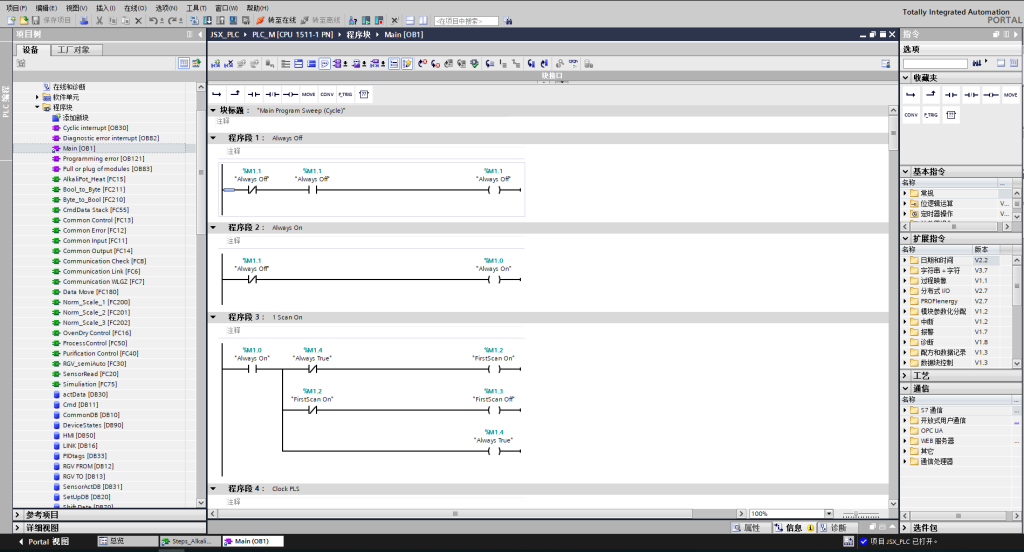Open the 工具 menu
This screenshot has height=552, width=1024.
[196, 8]
